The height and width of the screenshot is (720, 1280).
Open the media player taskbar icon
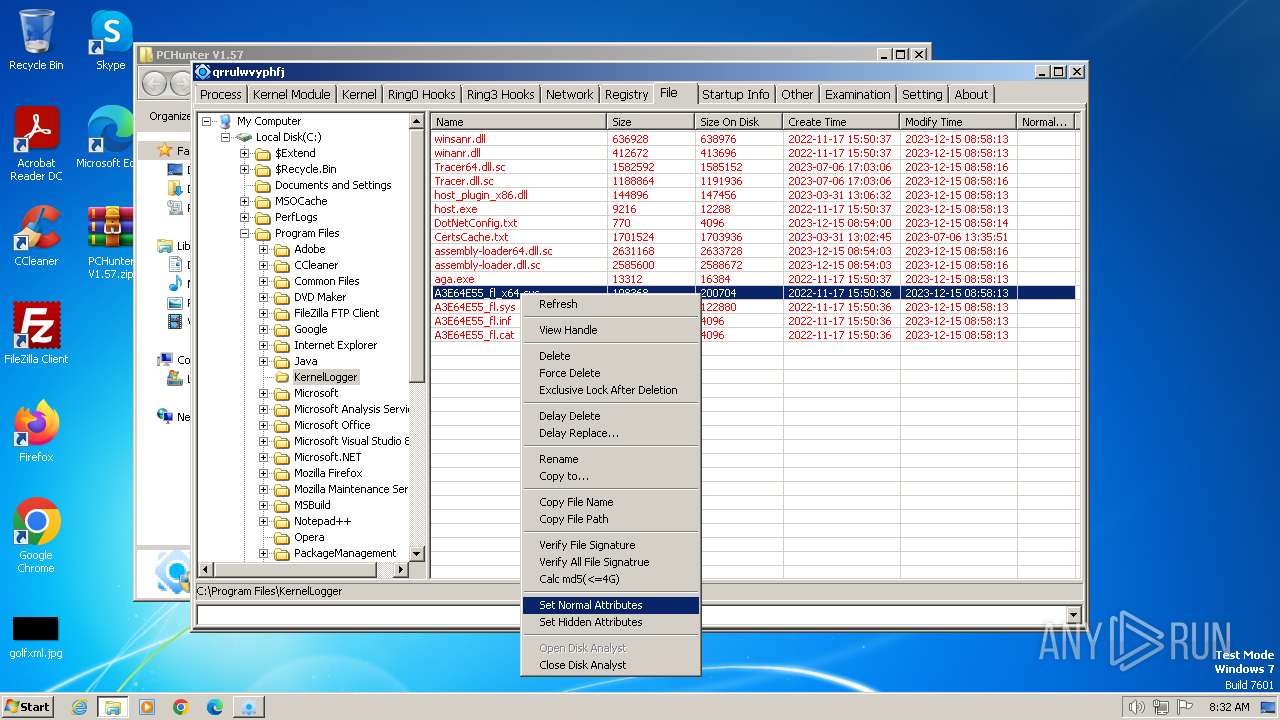pyautogui.click(x=147, y=707)
